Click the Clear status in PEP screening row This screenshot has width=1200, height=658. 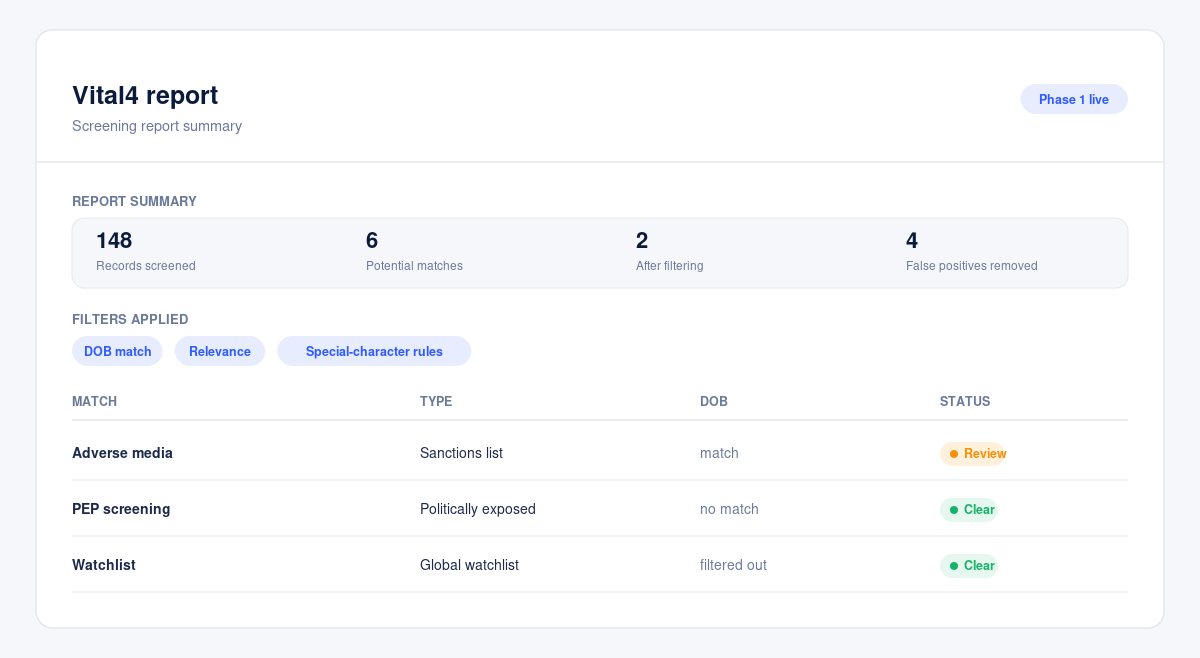[x=969, y=510]
